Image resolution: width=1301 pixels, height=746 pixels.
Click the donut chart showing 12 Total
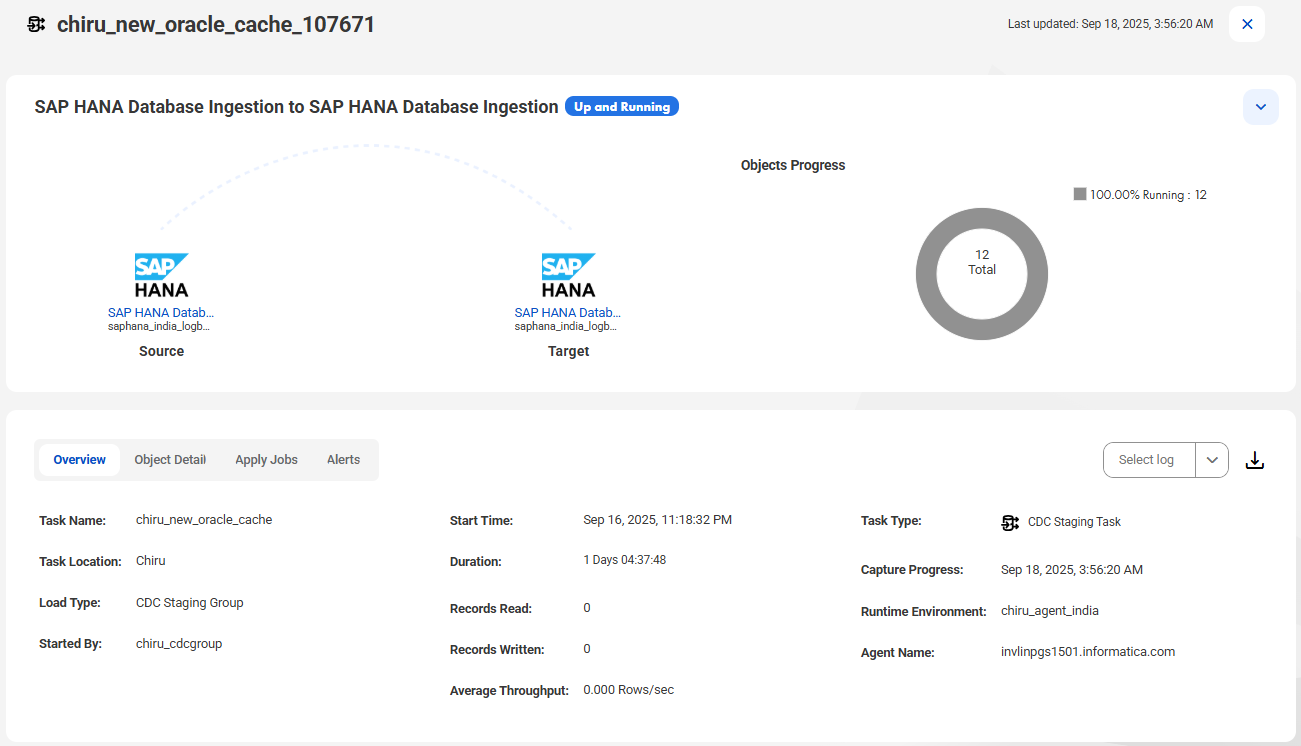pyautogui.click(x=982, y=274)
